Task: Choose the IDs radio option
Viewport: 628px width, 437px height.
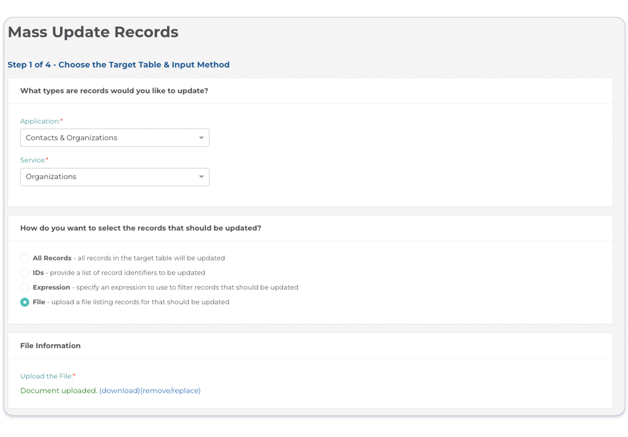Action: pos(25,273)
